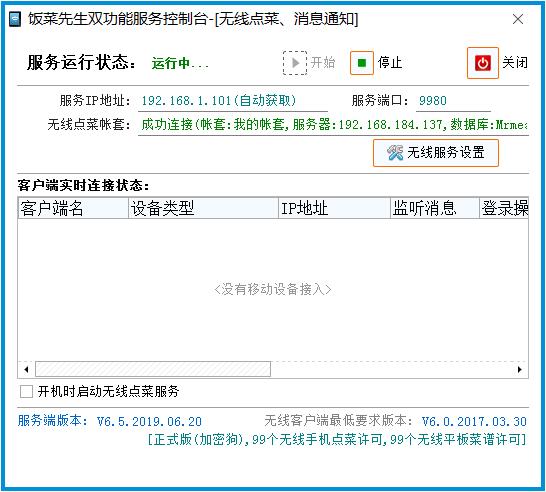This screenshot has height=492, width=546.
Task: Click the horizontal scrollbar left arrow
Action: (x=26, y=369)
